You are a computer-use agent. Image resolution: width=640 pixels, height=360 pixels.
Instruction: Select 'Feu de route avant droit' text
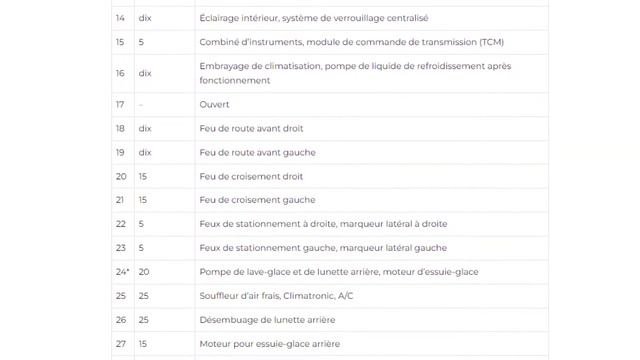pyautogui.click(x=251, y=129)
